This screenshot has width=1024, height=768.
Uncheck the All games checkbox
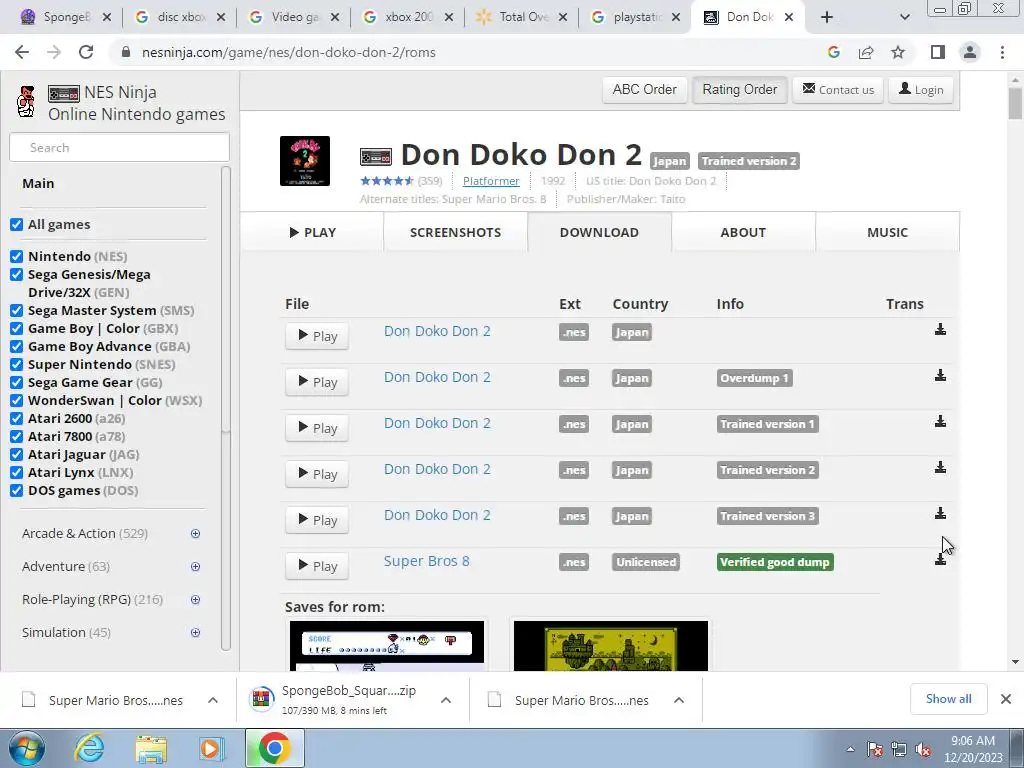[16, 225]
